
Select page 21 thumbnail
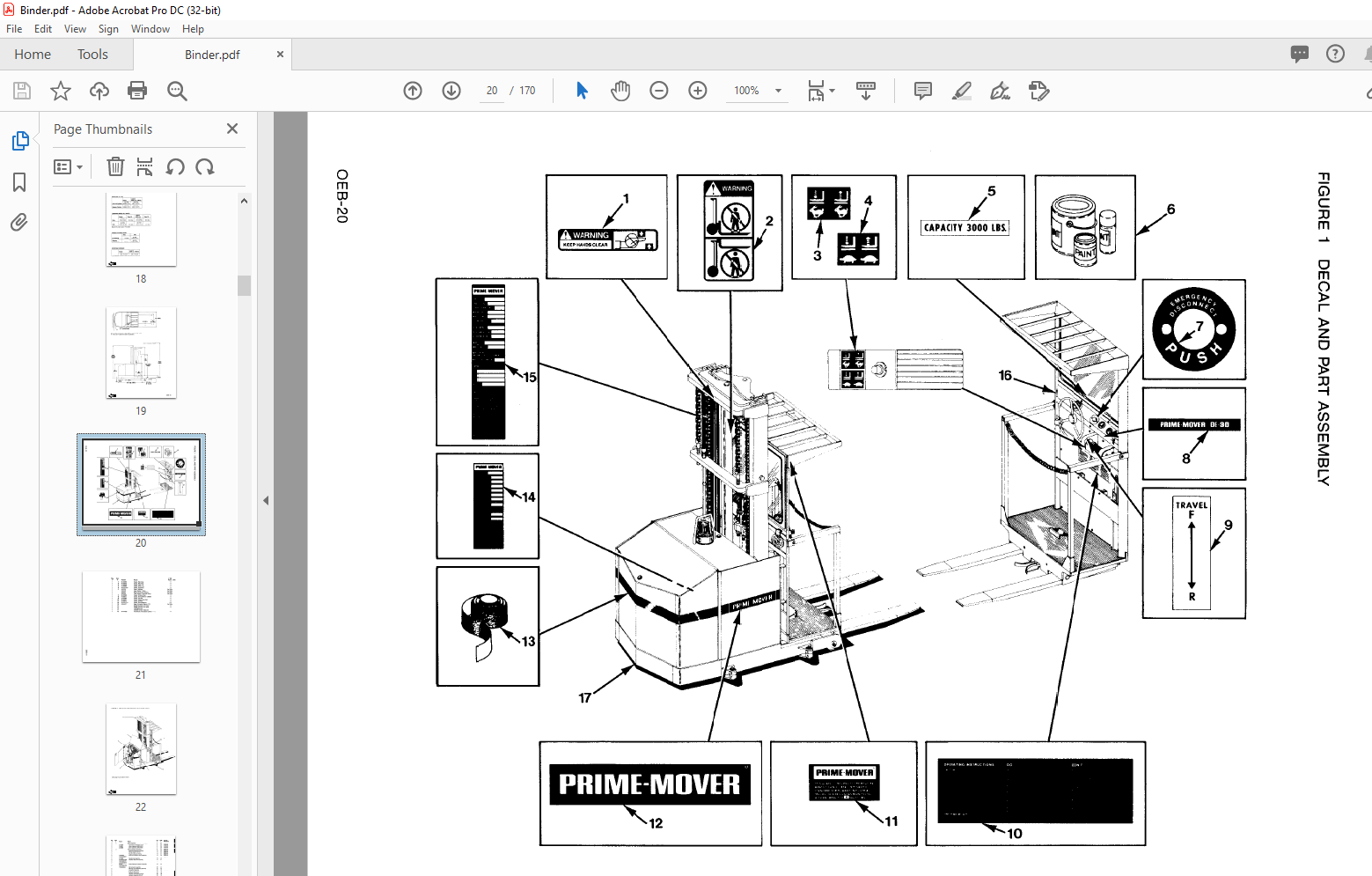click(141, 617)
